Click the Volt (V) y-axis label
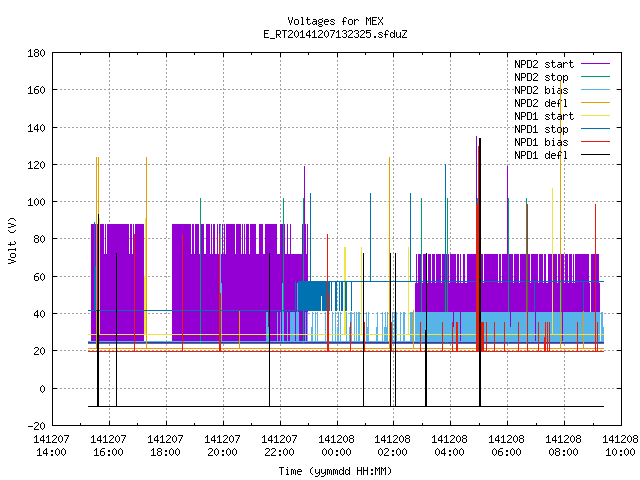 tap(13, 240)
